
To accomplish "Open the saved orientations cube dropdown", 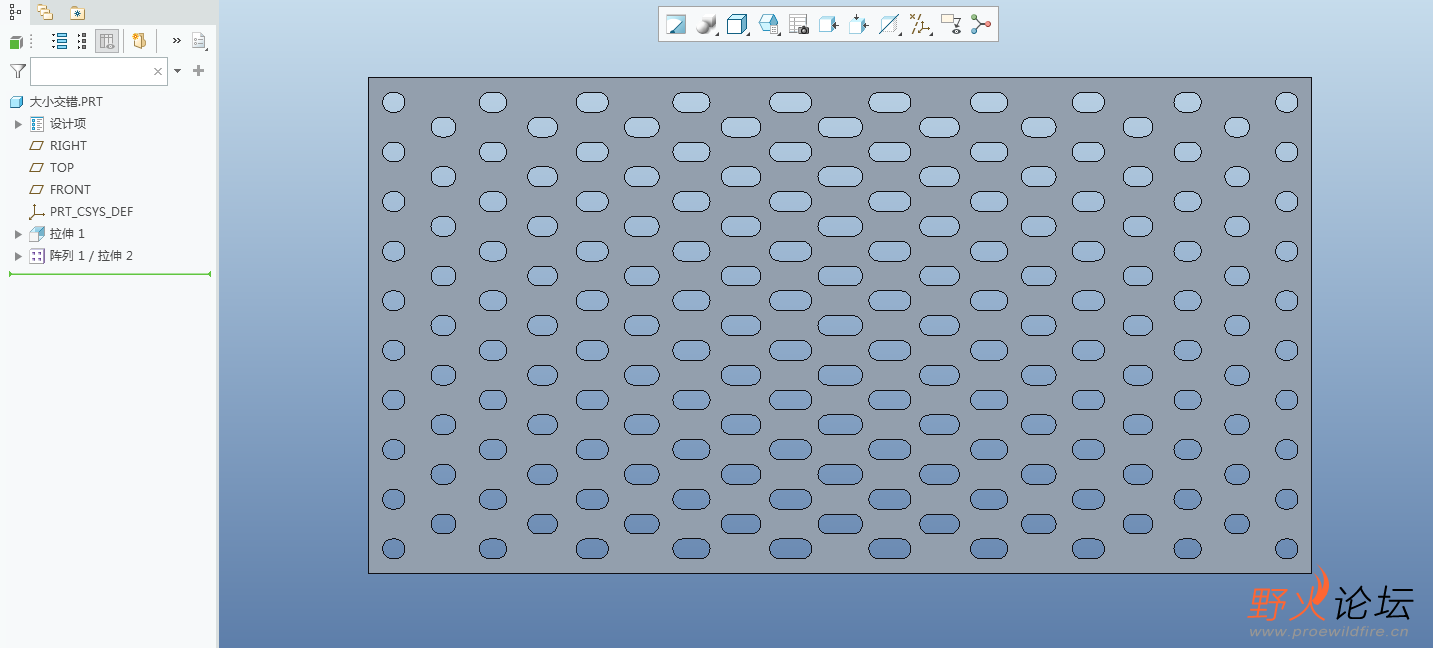I will pyautogui.click(x=738, y=25).
